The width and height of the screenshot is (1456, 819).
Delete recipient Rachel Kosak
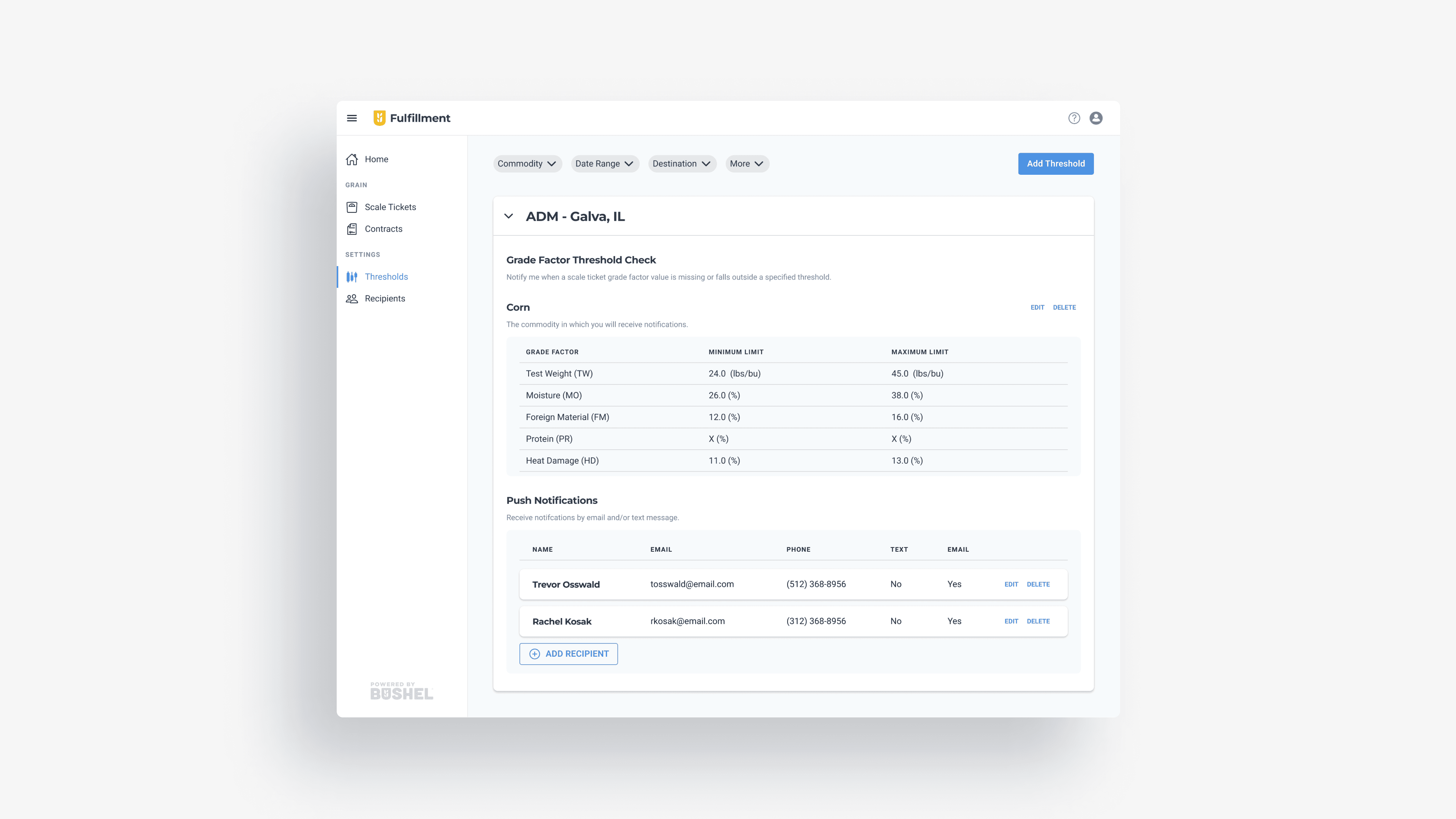tap(1038, 621)
